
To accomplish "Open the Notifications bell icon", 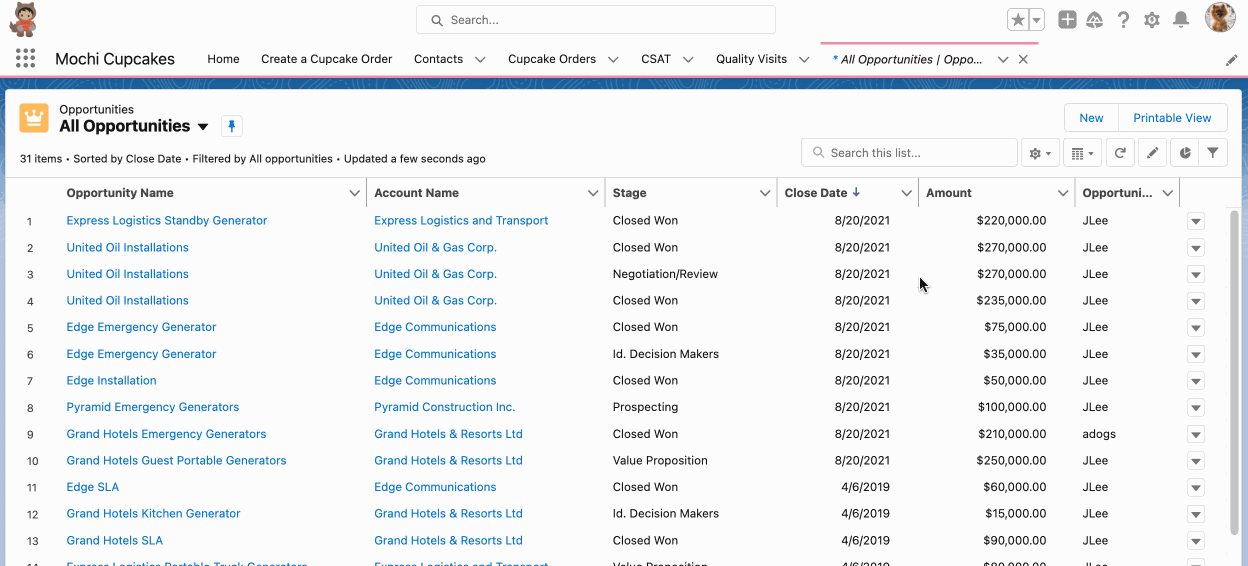I will coord(1181,20).
